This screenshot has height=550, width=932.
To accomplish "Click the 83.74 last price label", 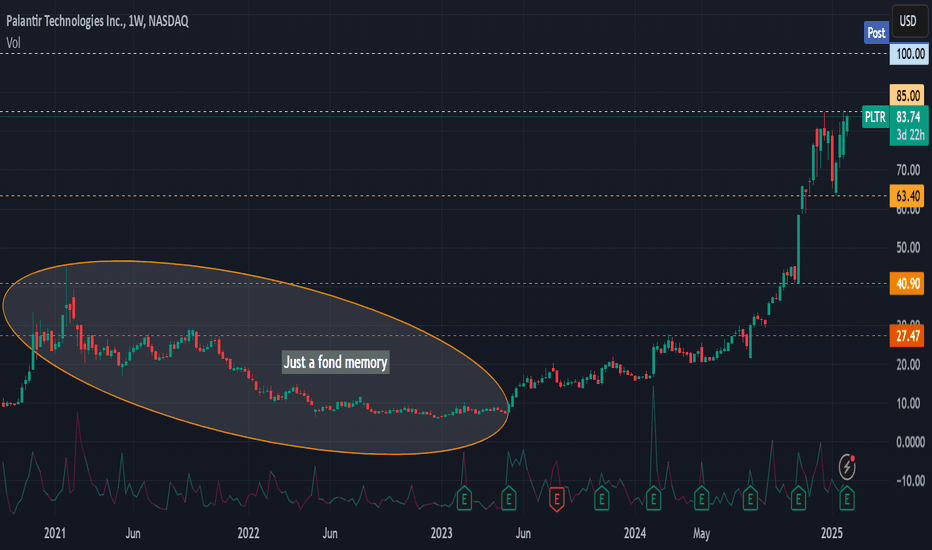I will coord(909,117).
